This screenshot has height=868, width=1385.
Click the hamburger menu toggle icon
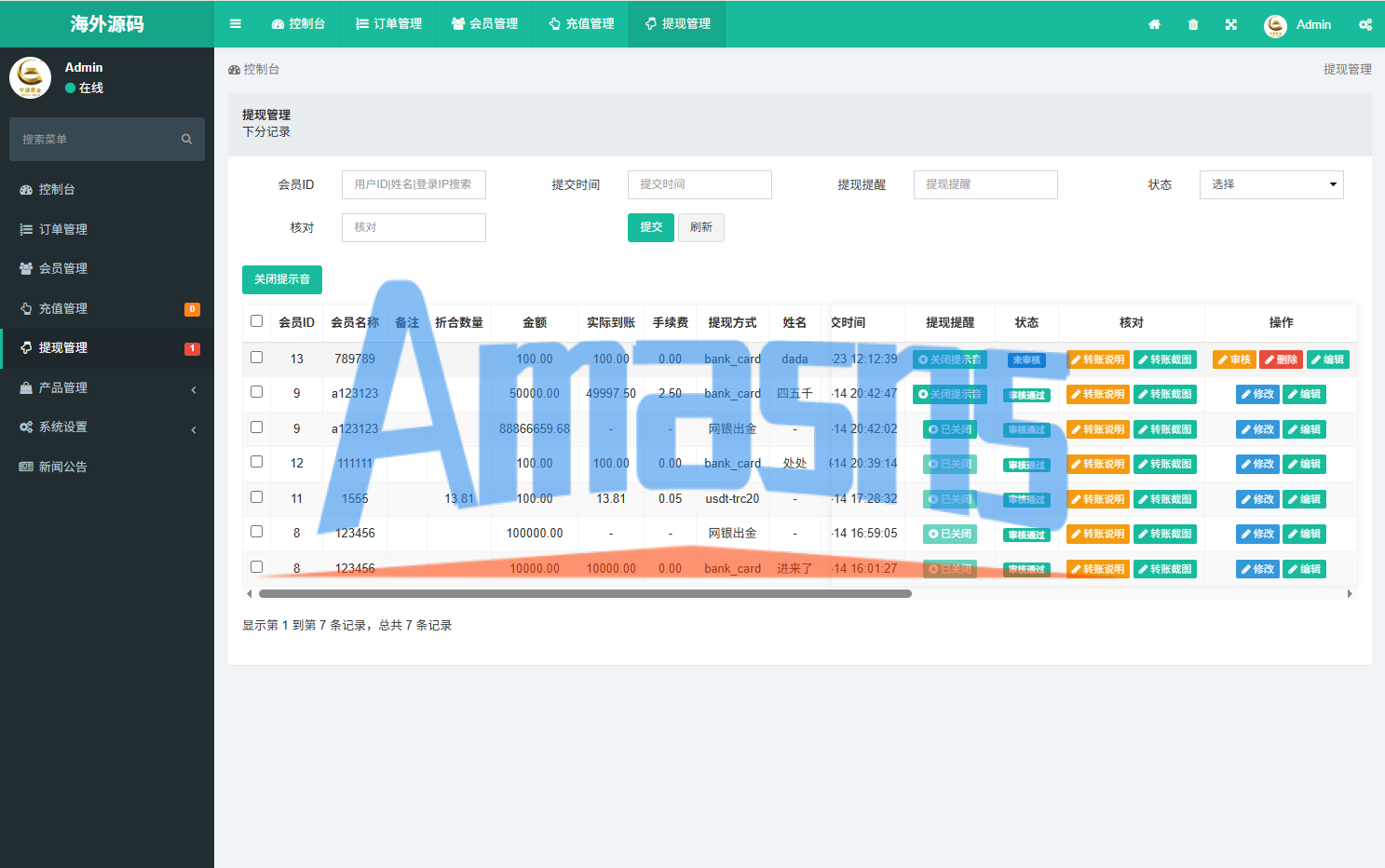point(236,24)
